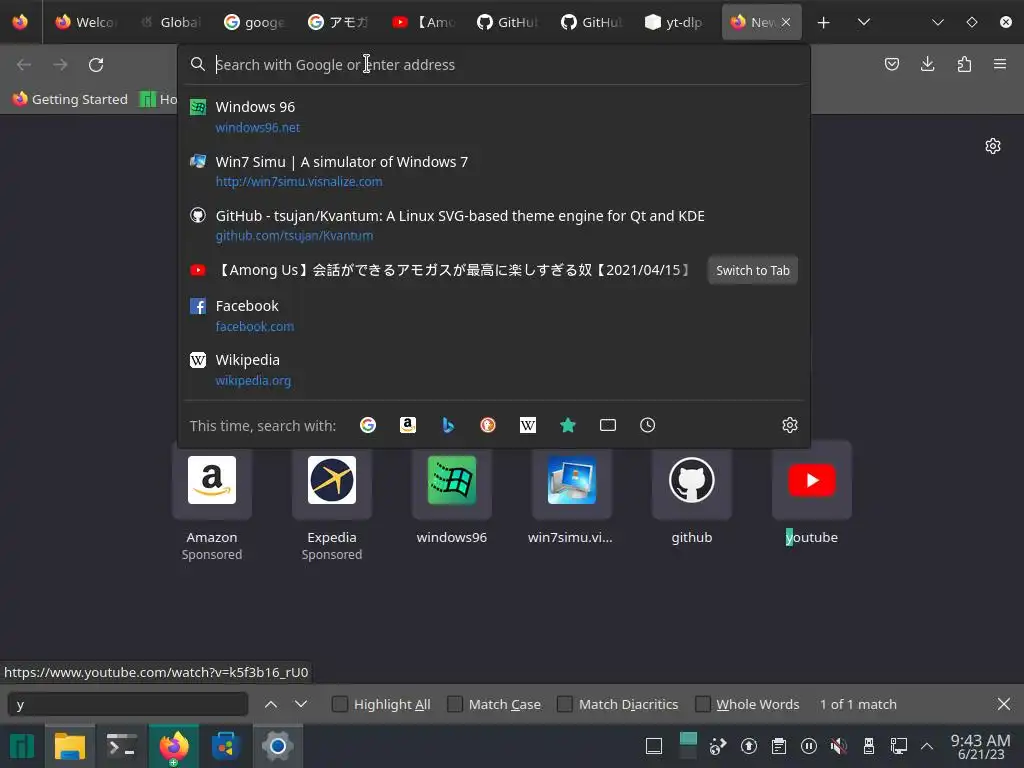Open the Extensions menu

[x=964, y=64]
